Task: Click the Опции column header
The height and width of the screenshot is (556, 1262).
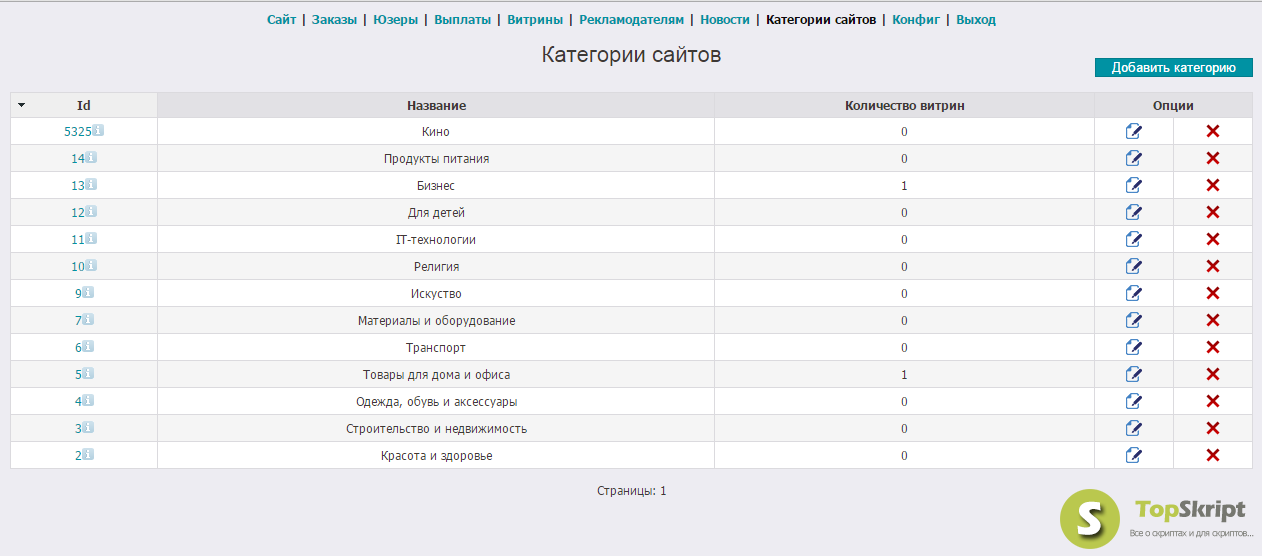Action: [x=1173, y=105]
